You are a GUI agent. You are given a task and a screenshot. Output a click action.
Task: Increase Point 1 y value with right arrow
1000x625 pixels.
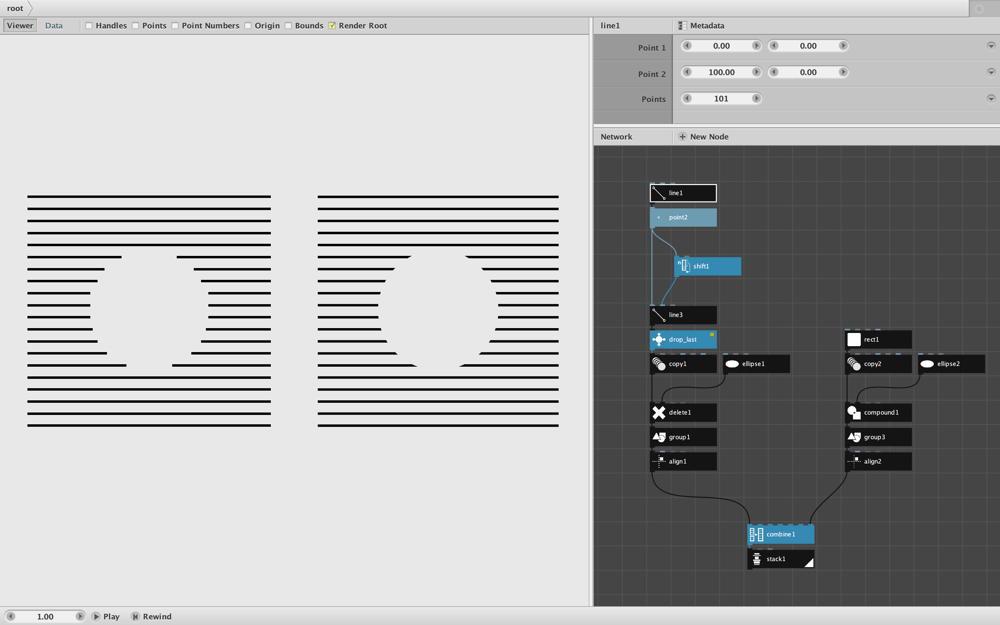tap(842, 46)
